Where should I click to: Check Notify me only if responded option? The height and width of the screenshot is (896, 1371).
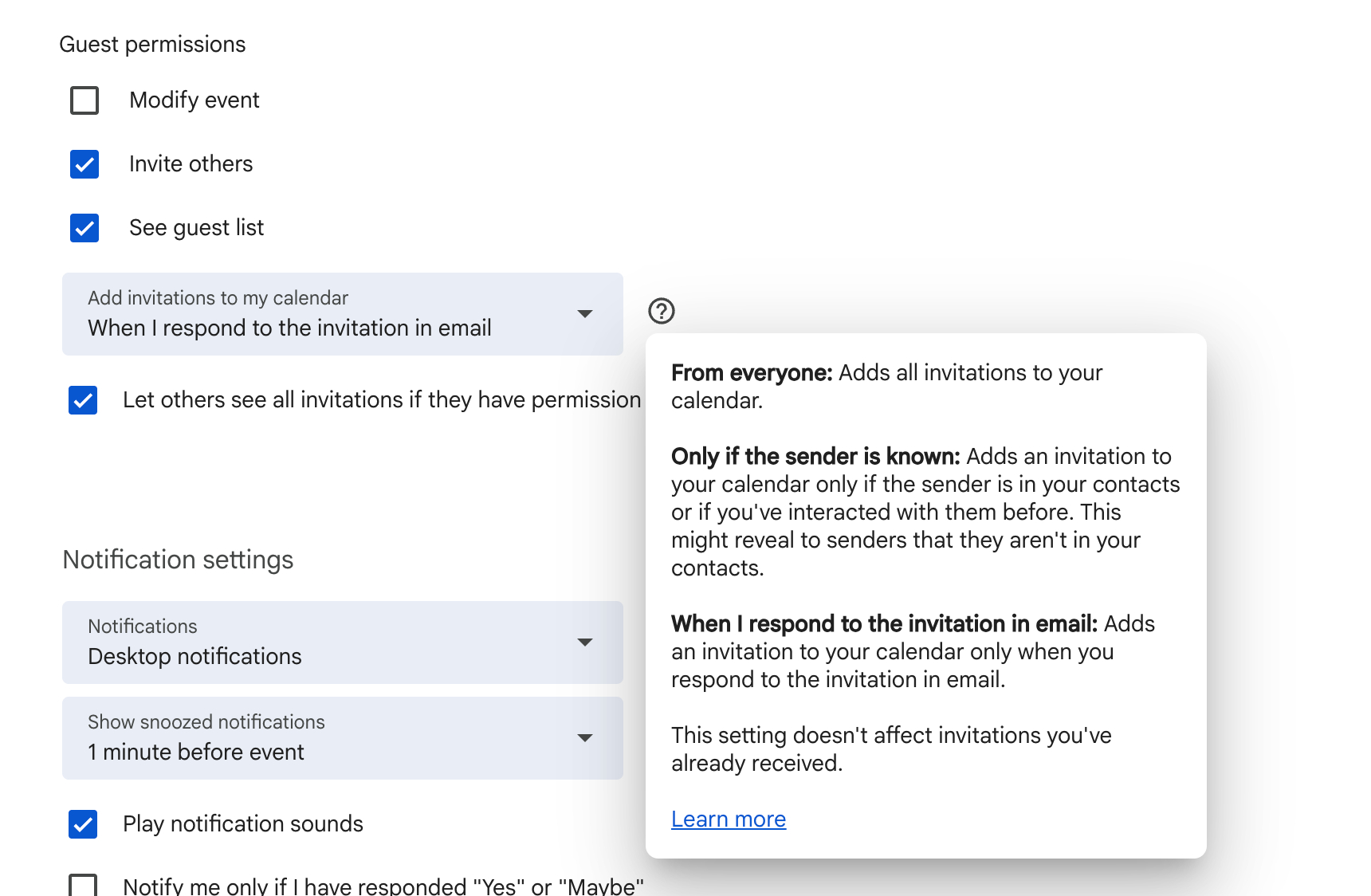(x=83, y=885)
